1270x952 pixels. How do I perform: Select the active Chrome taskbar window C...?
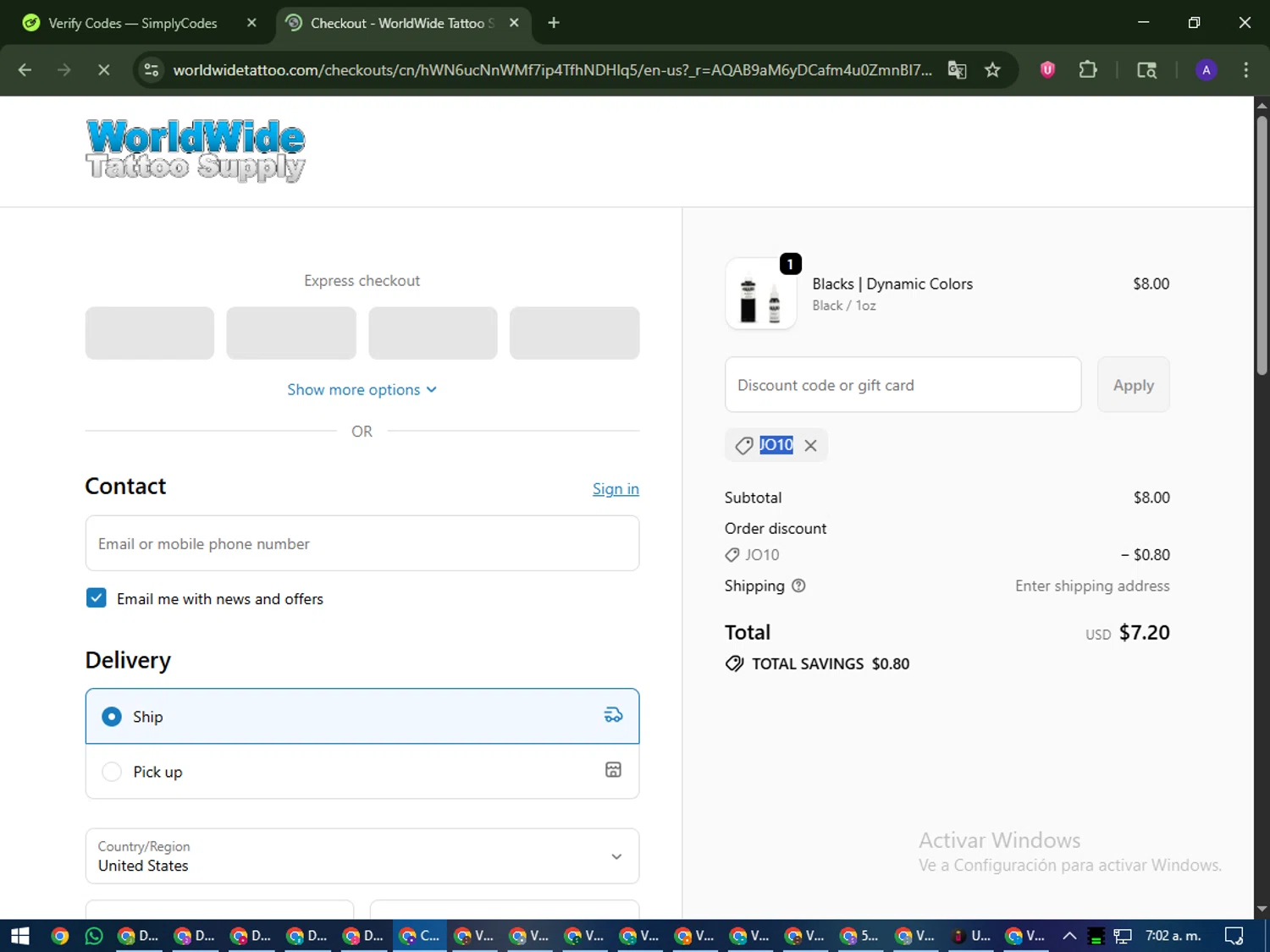click(x=420, y=936)
